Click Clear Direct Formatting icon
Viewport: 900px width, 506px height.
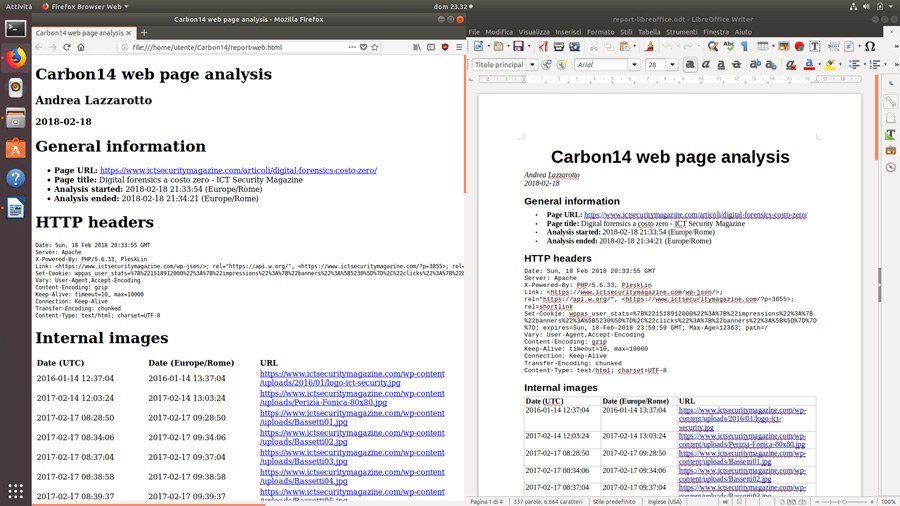coord(790,65)
